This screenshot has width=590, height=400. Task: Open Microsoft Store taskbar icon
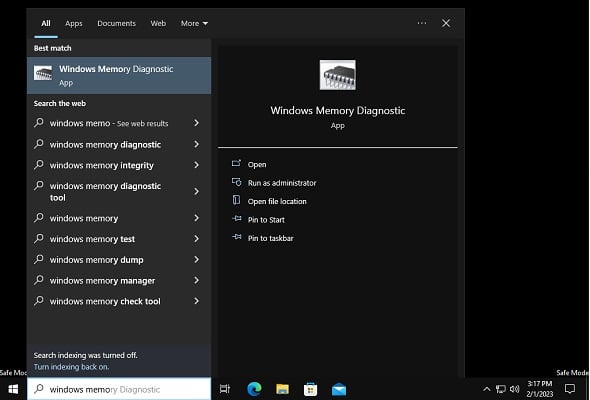tap(310, 389)
